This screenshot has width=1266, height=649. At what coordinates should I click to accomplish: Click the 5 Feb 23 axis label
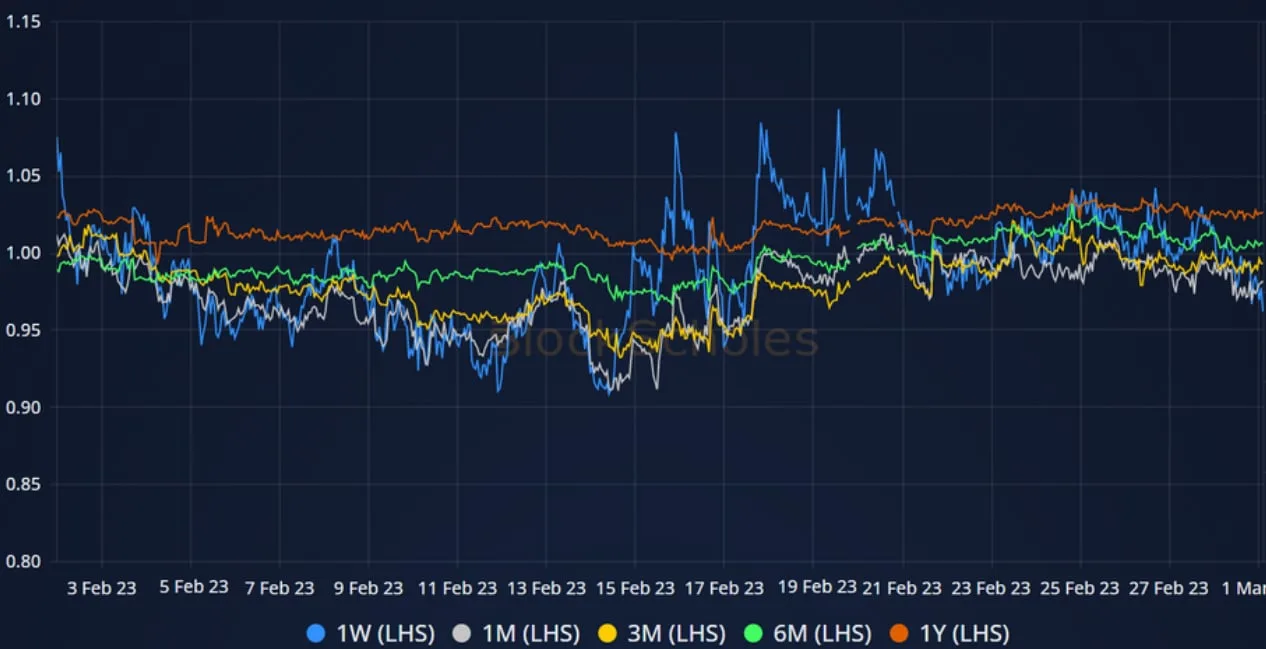pos(193,587)
